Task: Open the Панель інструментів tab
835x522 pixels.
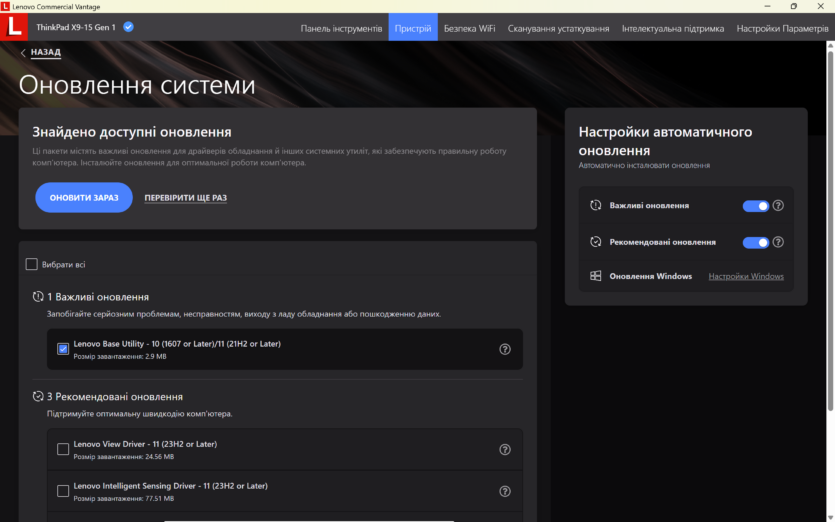Action: [341, 28]
